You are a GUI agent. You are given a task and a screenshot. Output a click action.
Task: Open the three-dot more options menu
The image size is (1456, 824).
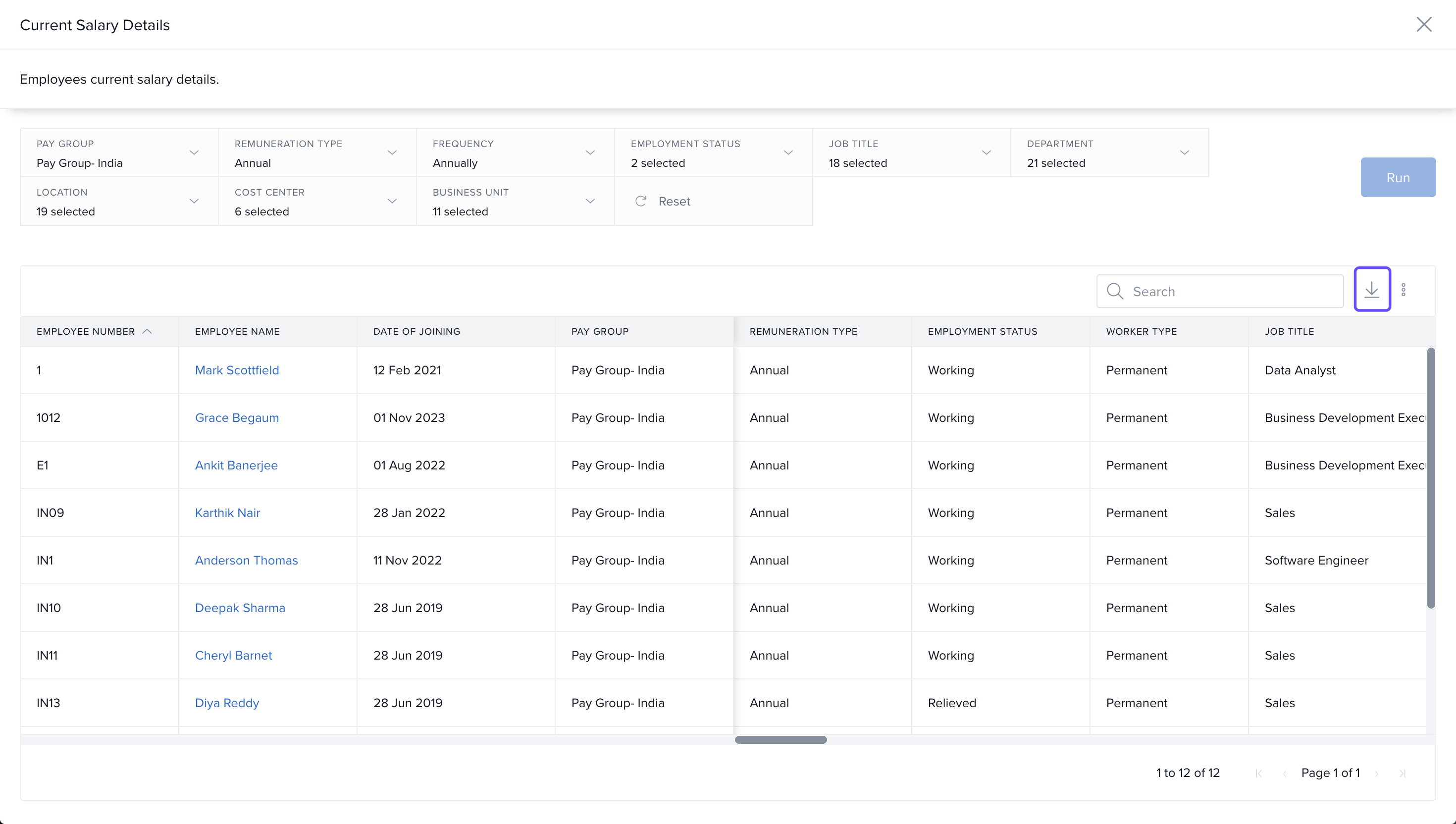point(1404,290)
